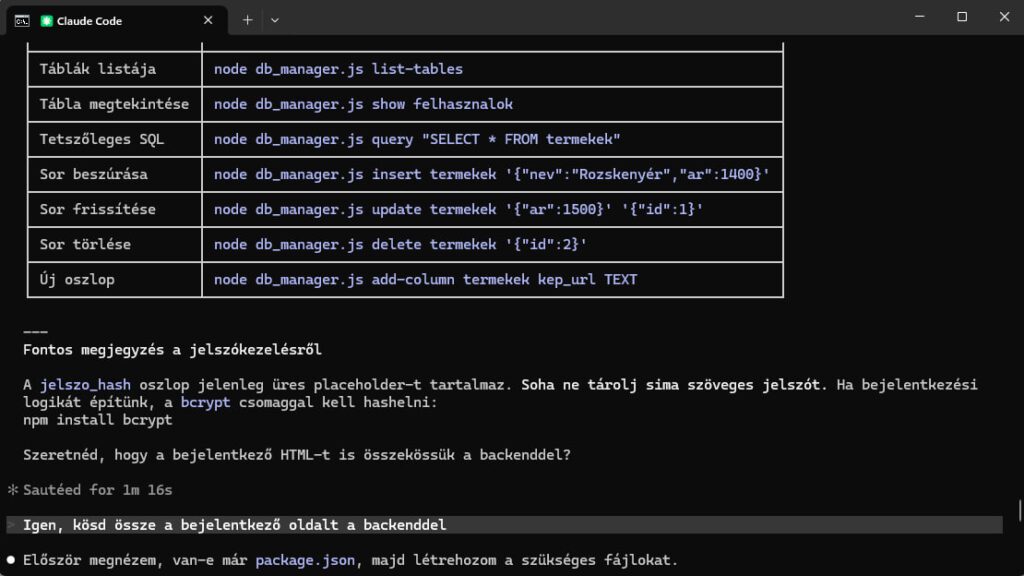Select the Claude Code tab title
This screenshot has width=1024, height=576.
[90, 20]
